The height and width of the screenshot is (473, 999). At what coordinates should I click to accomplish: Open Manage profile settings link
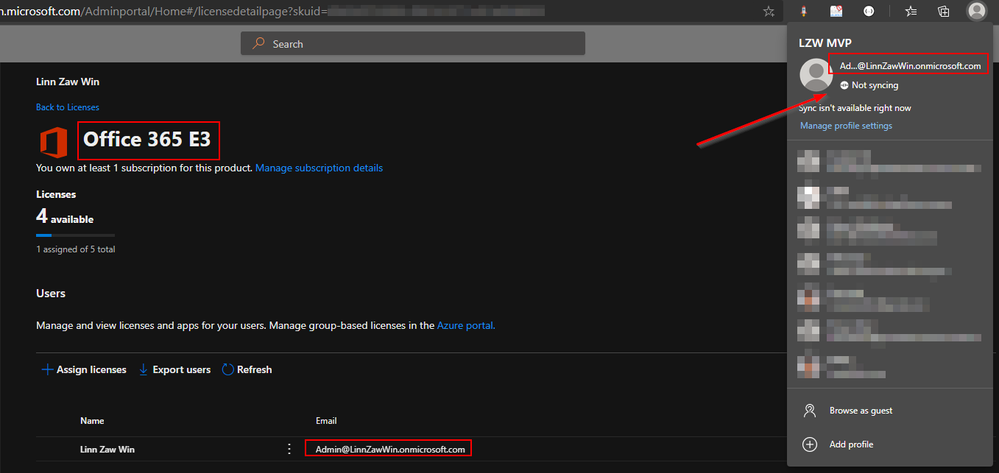846,126
